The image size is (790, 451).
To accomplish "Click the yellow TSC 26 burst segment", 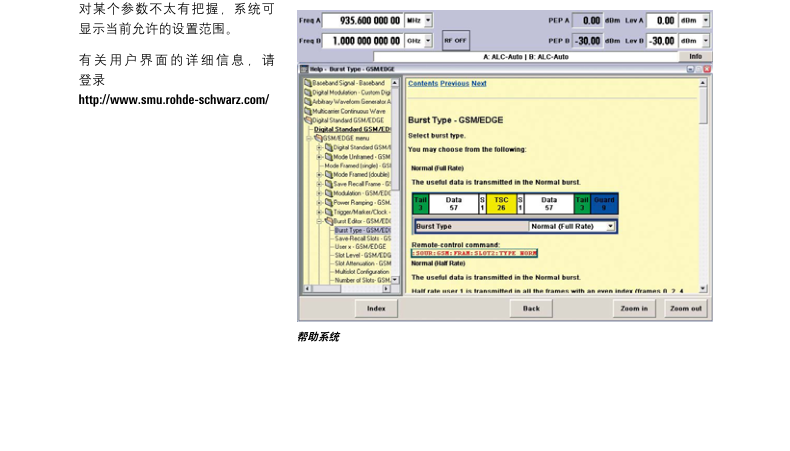I will (x=501, y=204).
